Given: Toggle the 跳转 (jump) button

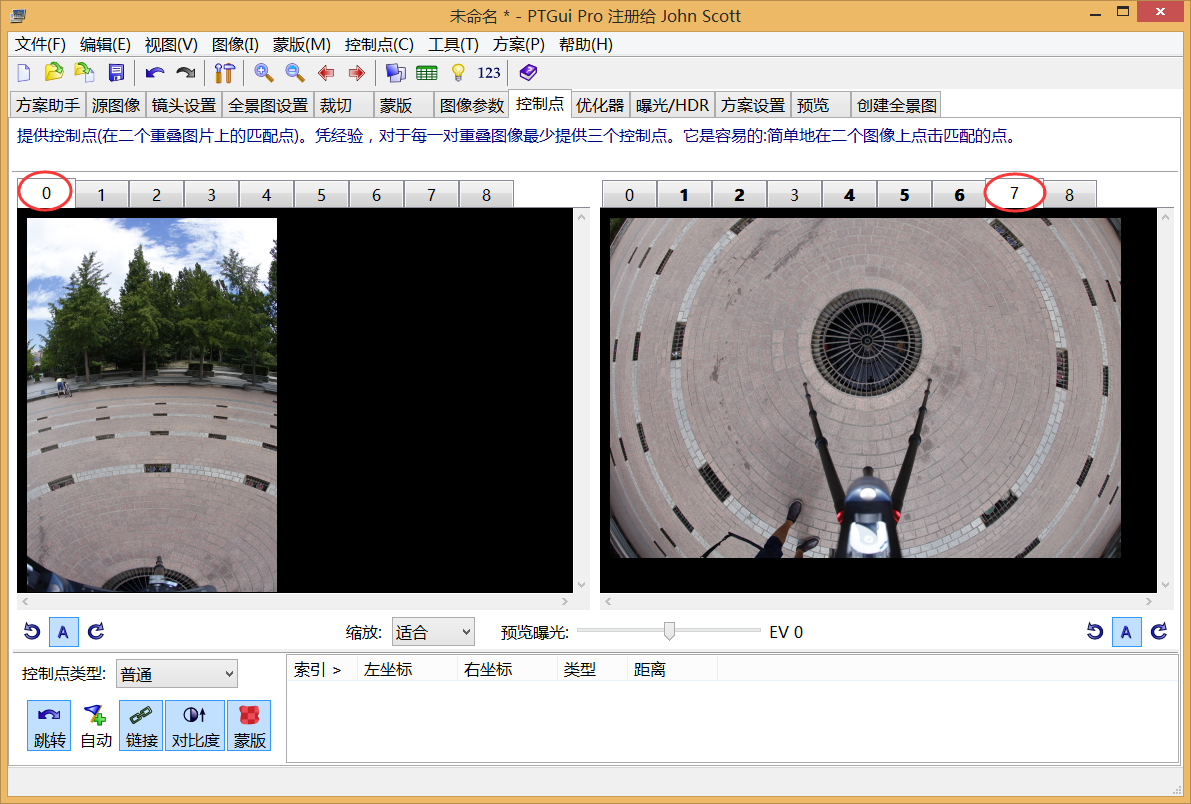Looking at the screenshot, I should click(x=49, y=726).
